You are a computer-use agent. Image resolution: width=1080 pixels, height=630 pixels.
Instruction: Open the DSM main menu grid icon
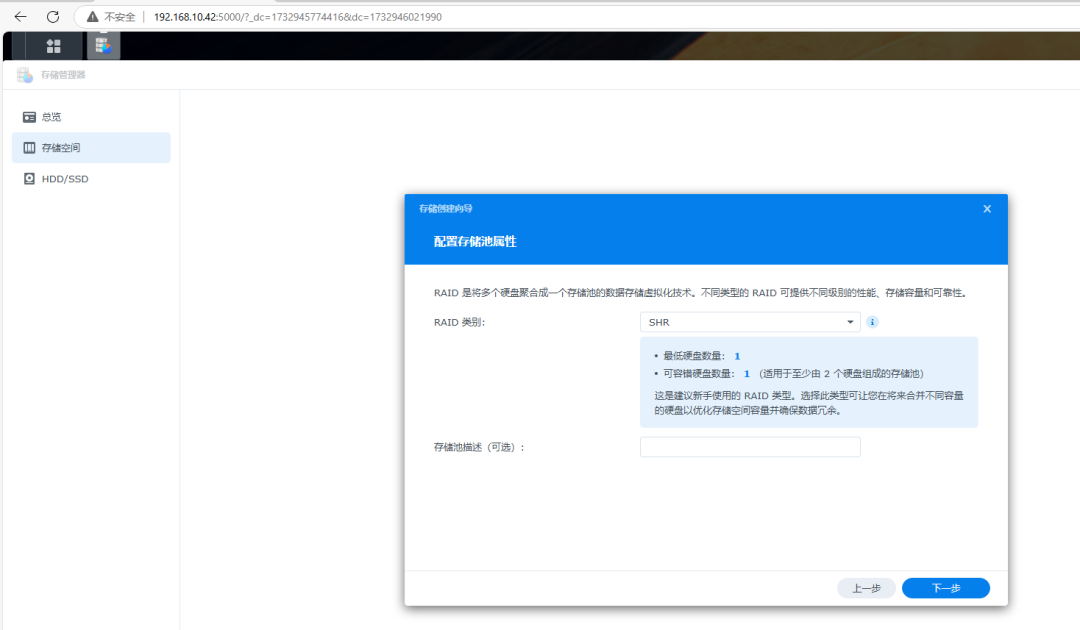tap(54, 46)
